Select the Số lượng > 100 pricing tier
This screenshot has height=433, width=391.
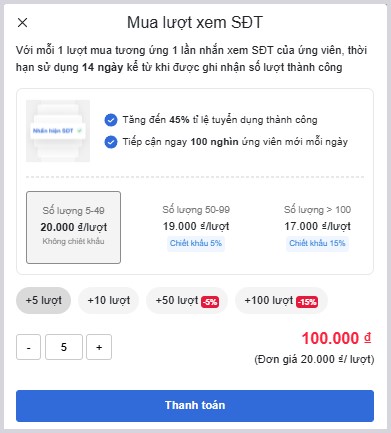pos(317,227)
